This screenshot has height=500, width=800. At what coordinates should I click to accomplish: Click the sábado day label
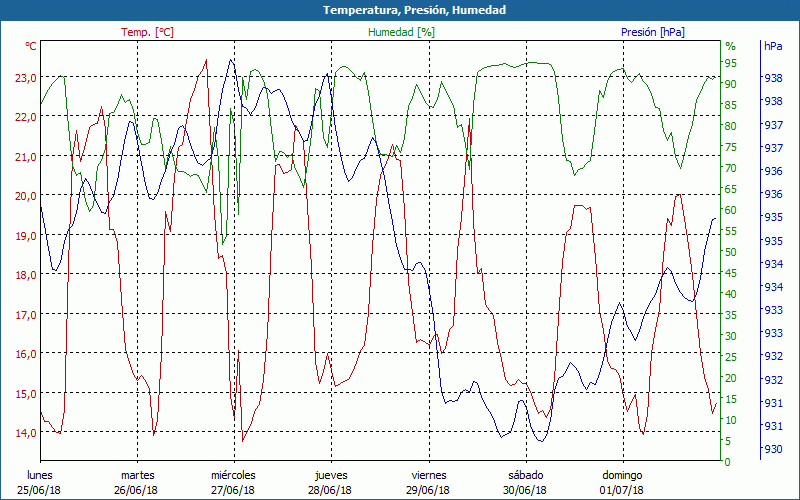(x=526, y=476)
